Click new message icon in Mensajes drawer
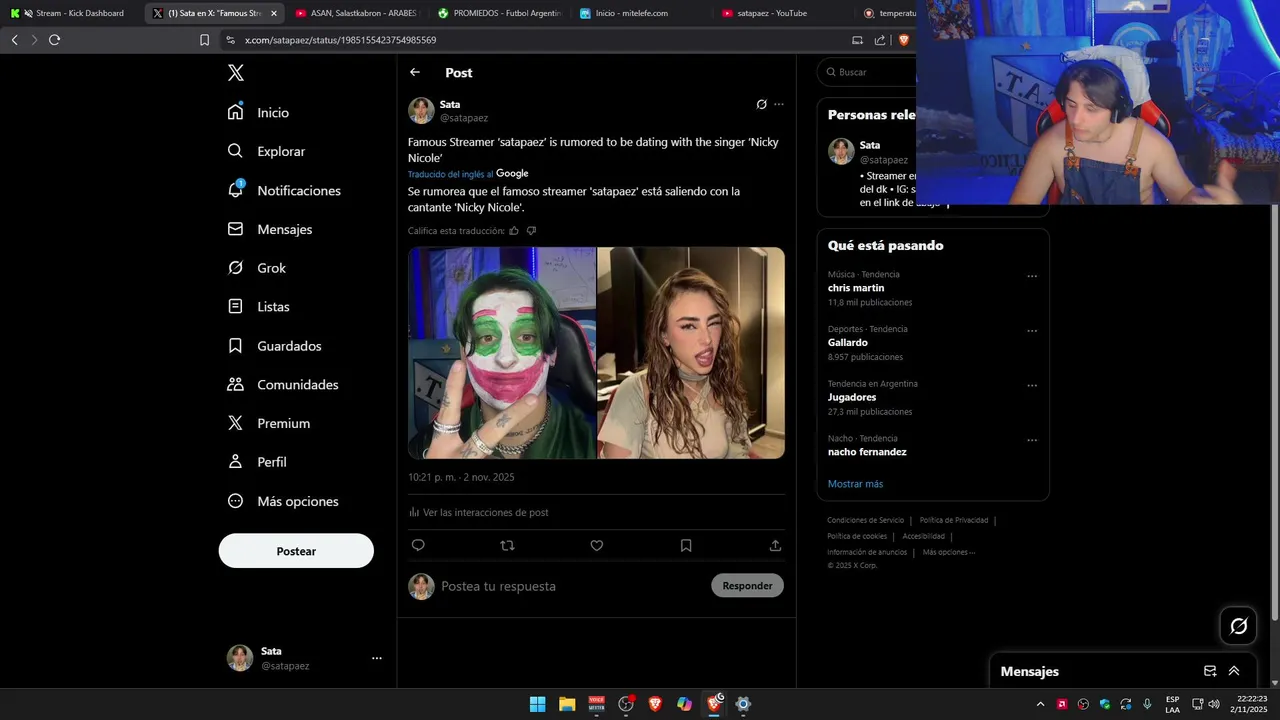Viewport: 1280px width, 720px height. tap(1210, 671)
